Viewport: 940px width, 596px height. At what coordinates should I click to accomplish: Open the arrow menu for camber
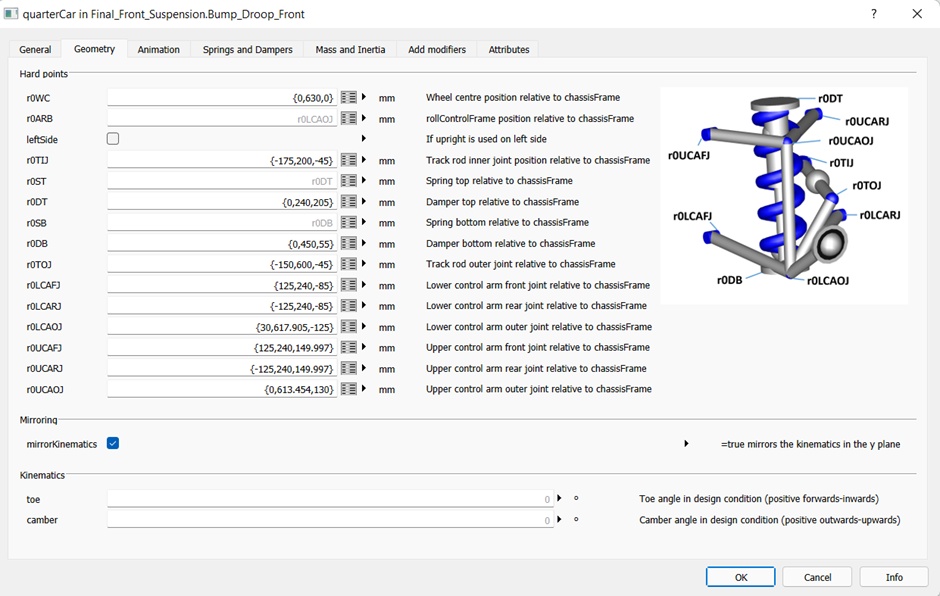[x=559, y=519]
